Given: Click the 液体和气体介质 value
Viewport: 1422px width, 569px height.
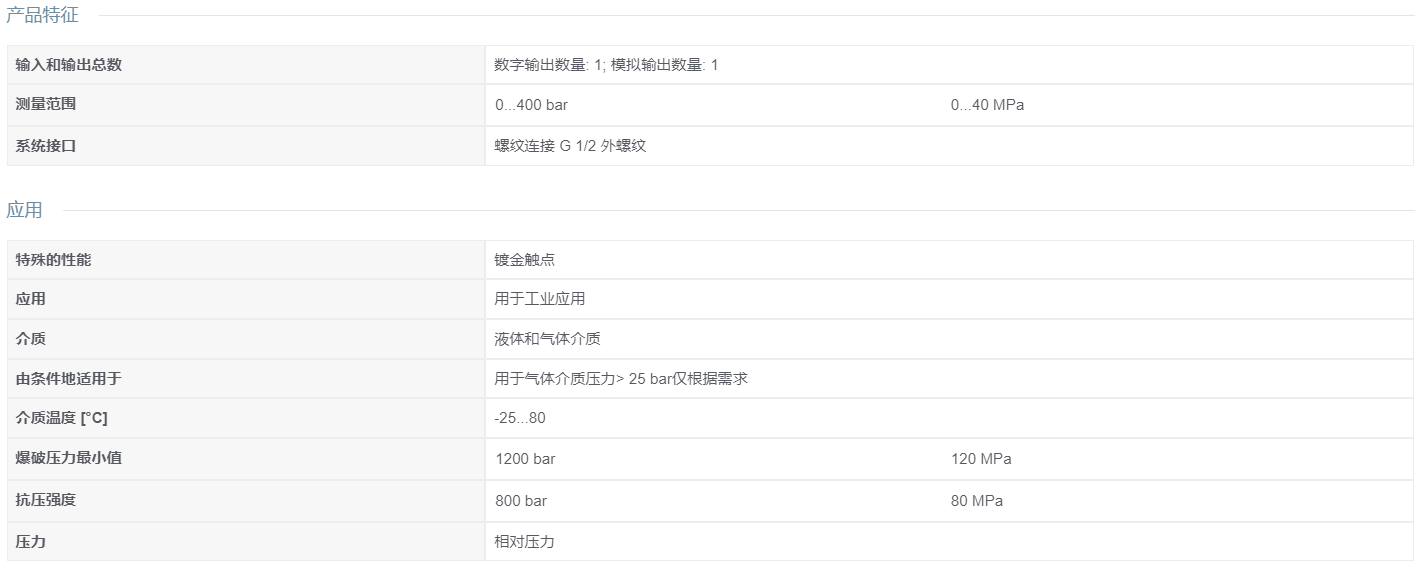Looking at the screenshot, I should click(x=547, y=339).
